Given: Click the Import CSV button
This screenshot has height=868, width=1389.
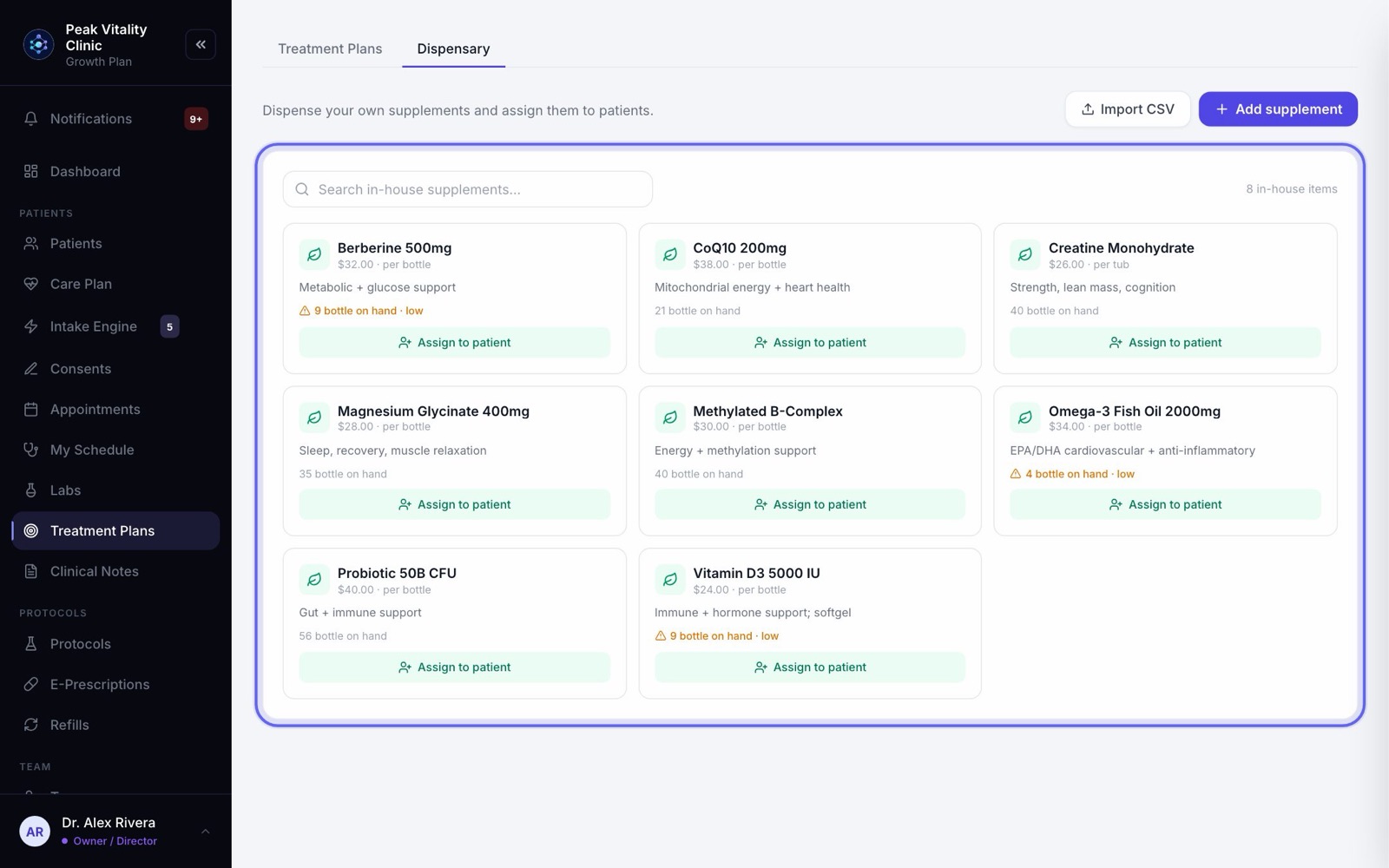Looking at the screenshot, I should click(x=1128, y=109).
